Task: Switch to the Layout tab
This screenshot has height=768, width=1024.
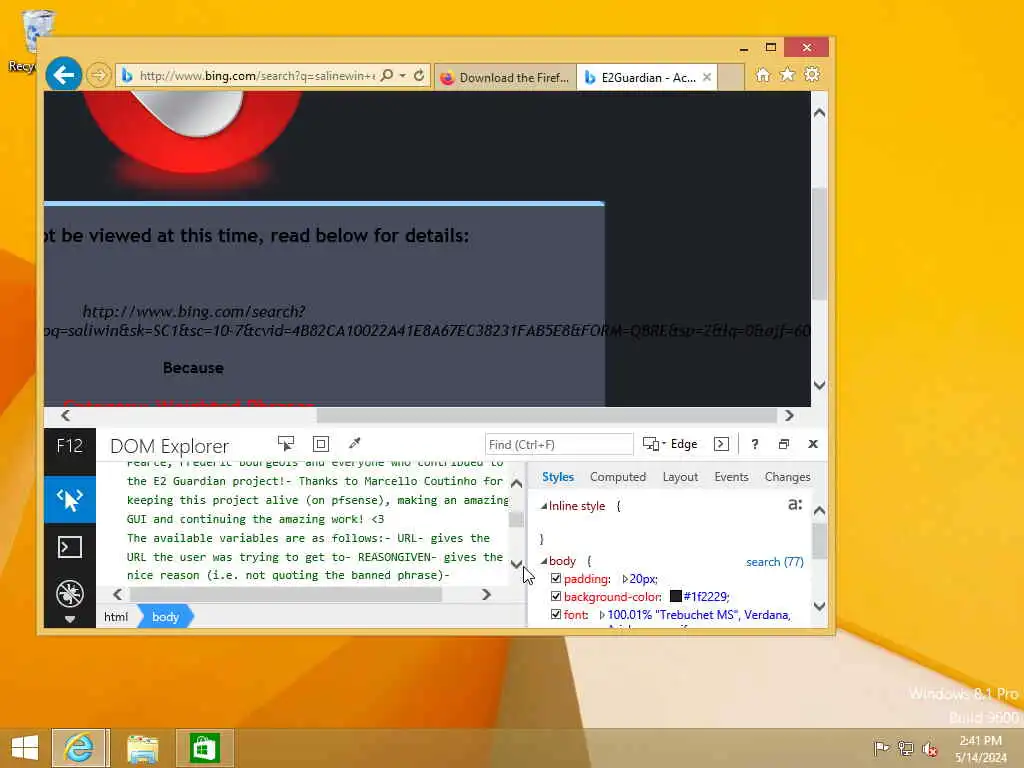Action: [x=680, y=477]
